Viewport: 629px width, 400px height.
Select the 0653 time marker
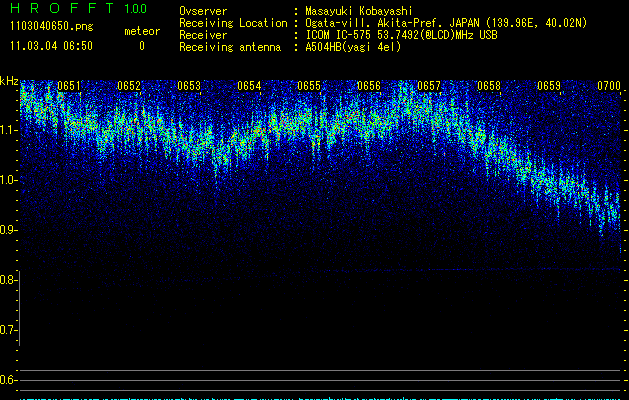189,87
